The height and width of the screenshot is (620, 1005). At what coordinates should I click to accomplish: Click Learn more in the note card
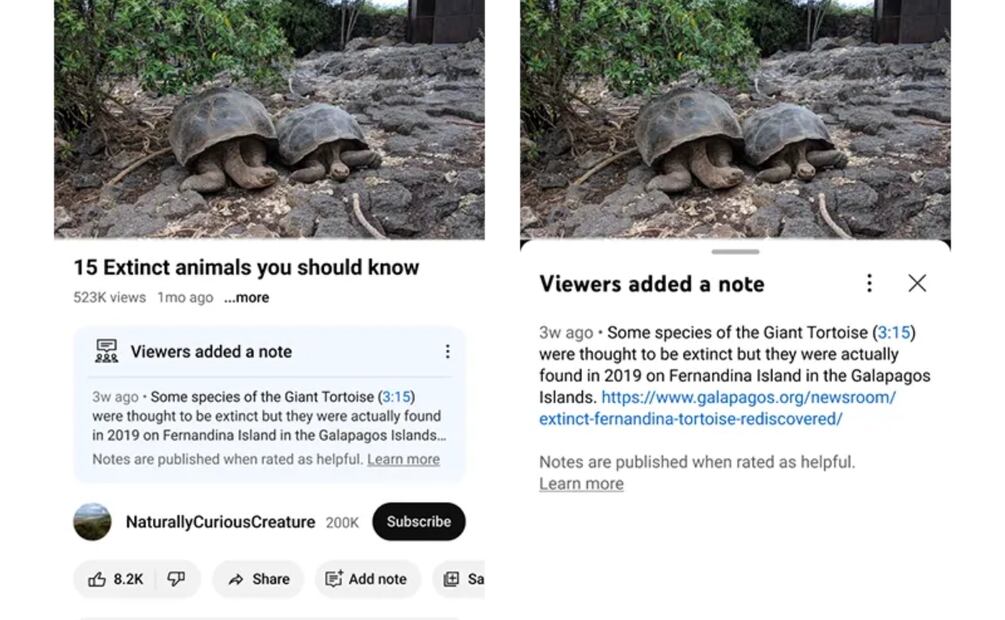click(403, 460)
